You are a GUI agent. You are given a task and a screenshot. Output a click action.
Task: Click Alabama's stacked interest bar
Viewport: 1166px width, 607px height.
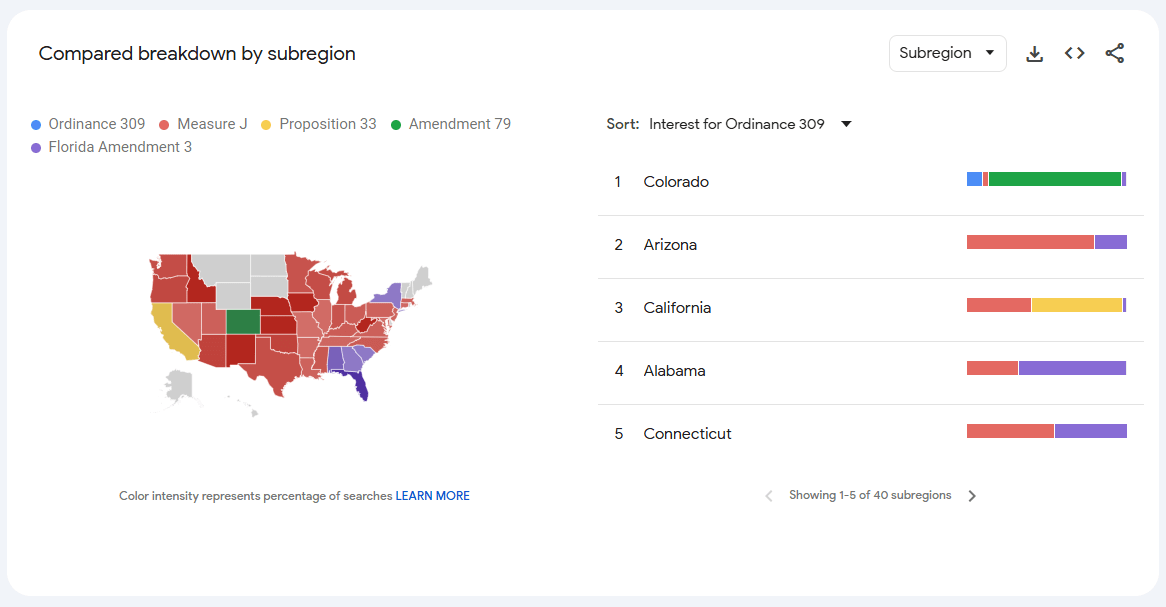pyautogui.click(x=1046, y=368)
